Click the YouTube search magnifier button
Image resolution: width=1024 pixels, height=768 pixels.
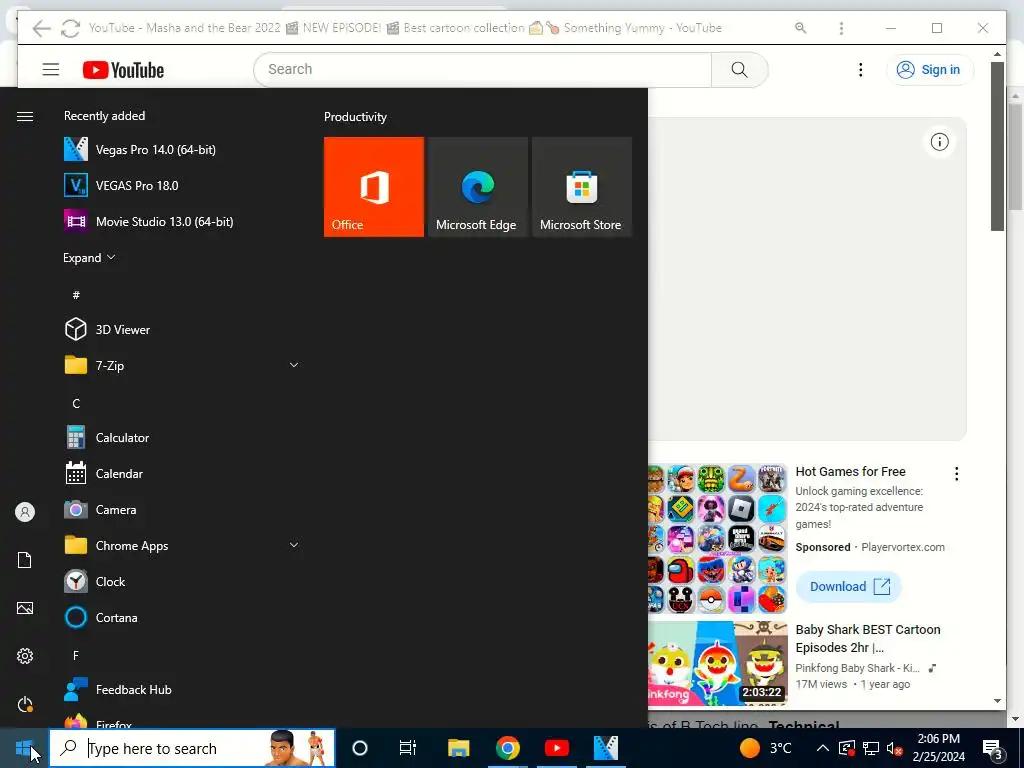coord(739,69)
